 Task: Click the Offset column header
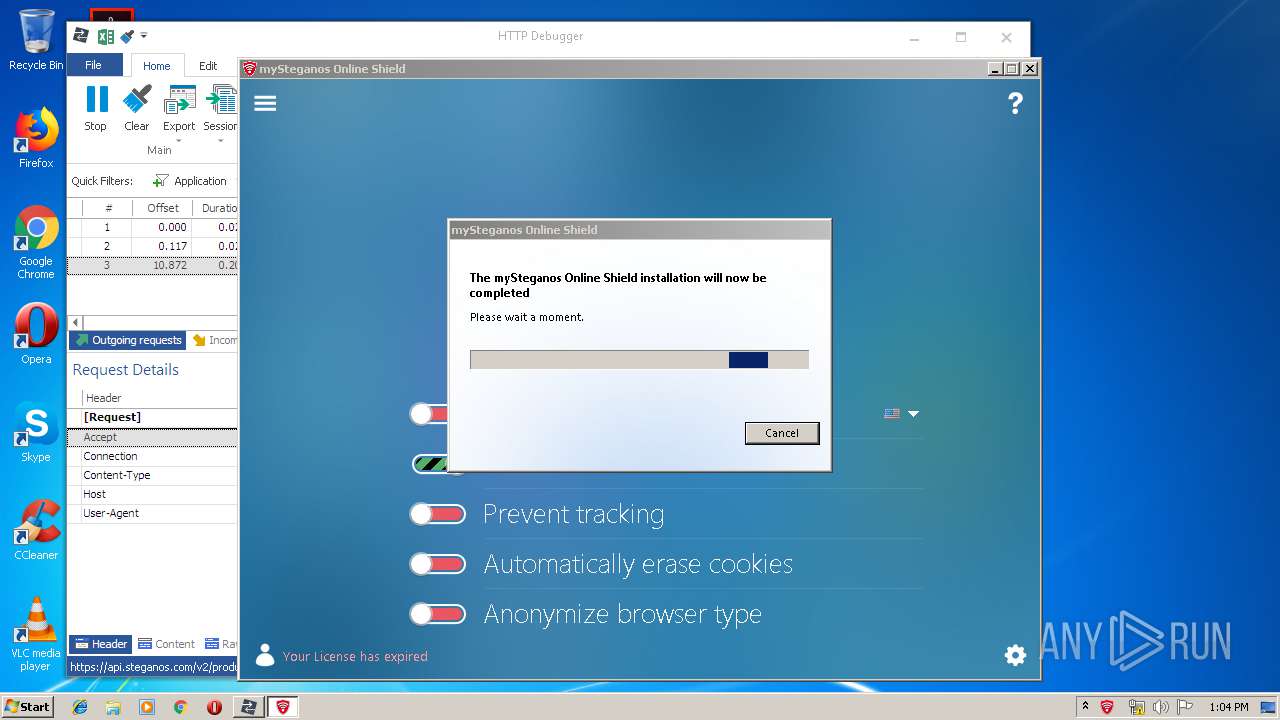[163, 208]
